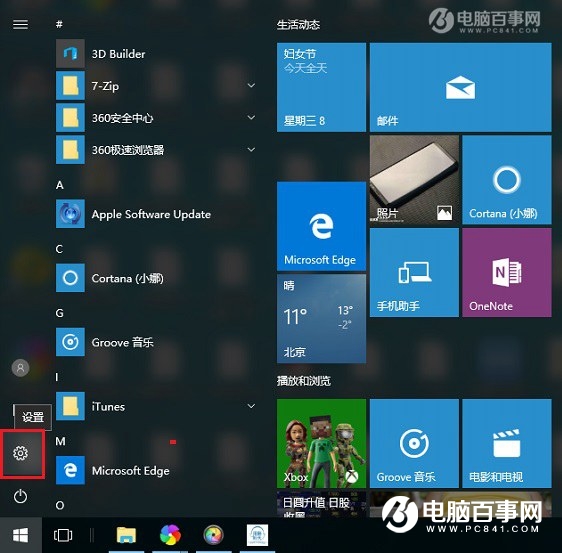Screen dimensions: 562x553
Task: Open the Microsoft Edge tile
Action: coord(322,226)
